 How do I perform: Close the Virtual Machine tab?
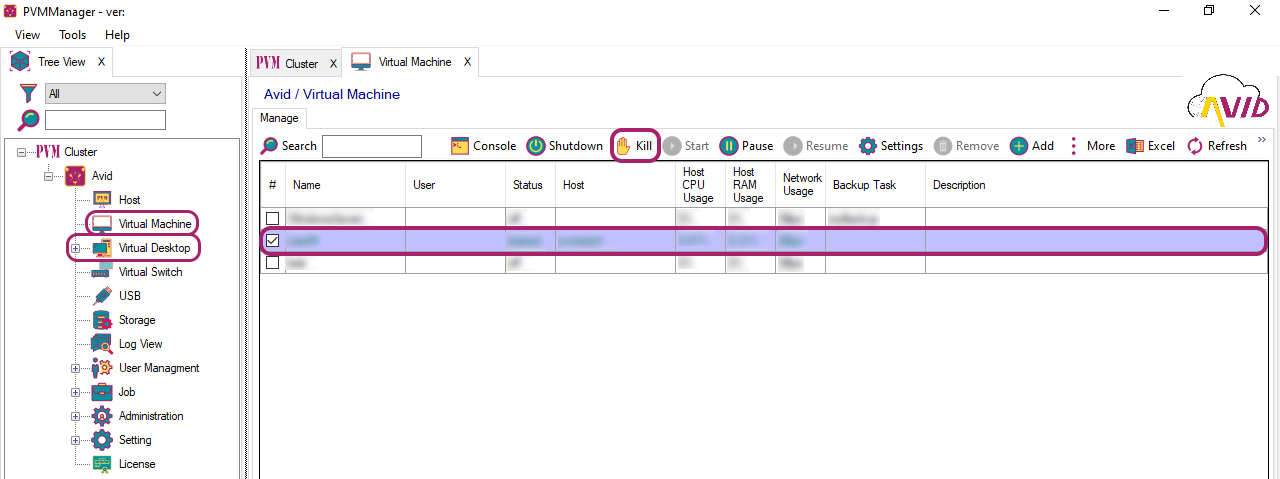click(467, 62)
